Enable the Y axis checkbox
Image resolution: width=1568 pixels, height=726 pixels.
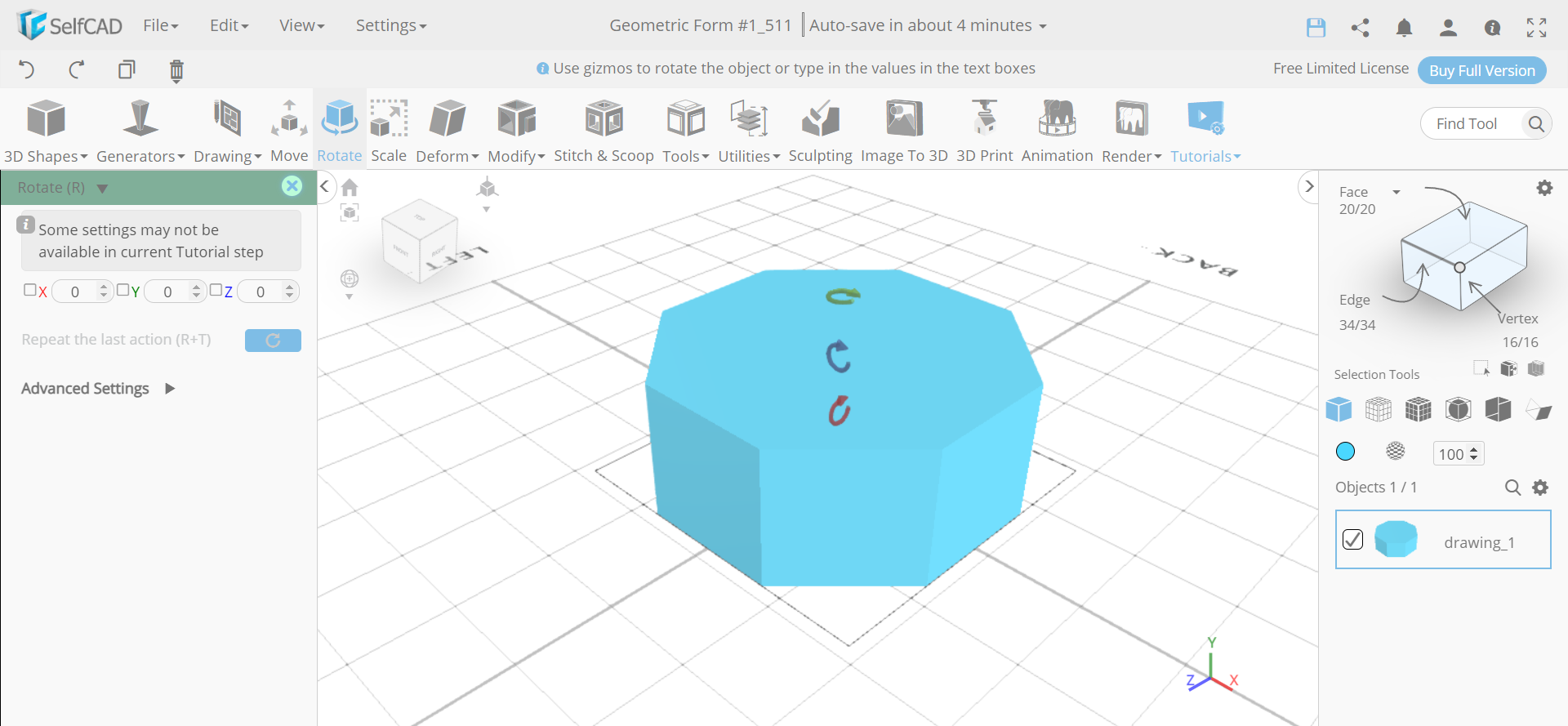tap(122, 290)
